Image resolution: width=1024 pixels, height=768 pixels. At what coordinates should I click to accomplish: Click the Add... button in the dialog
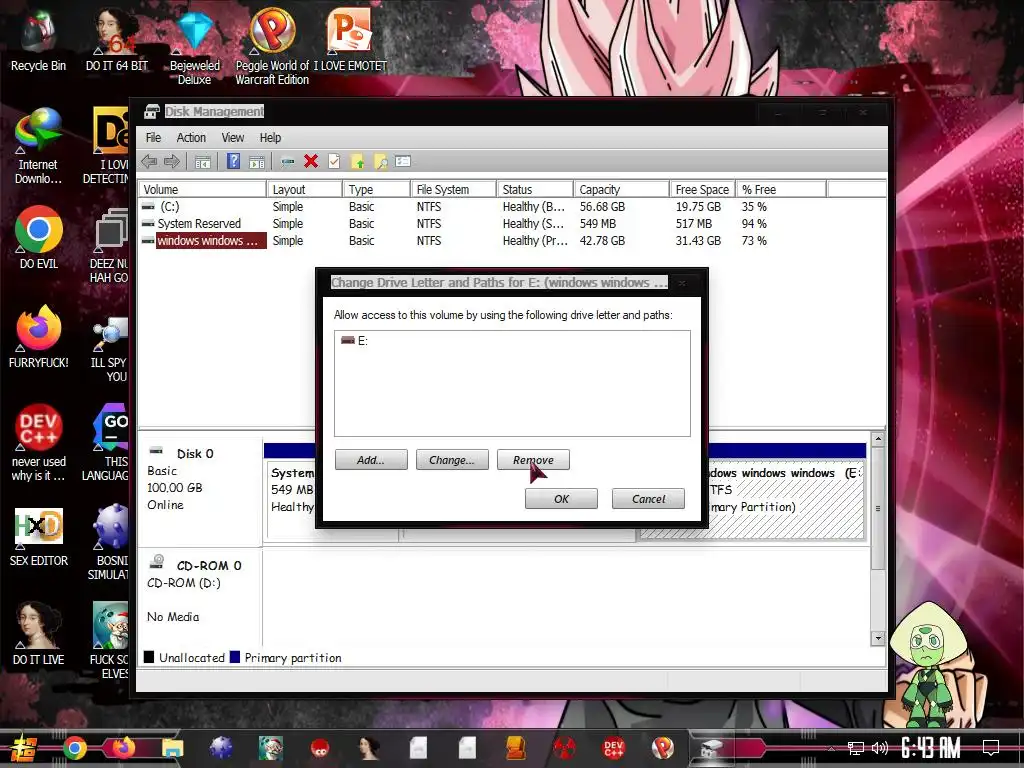371,460
